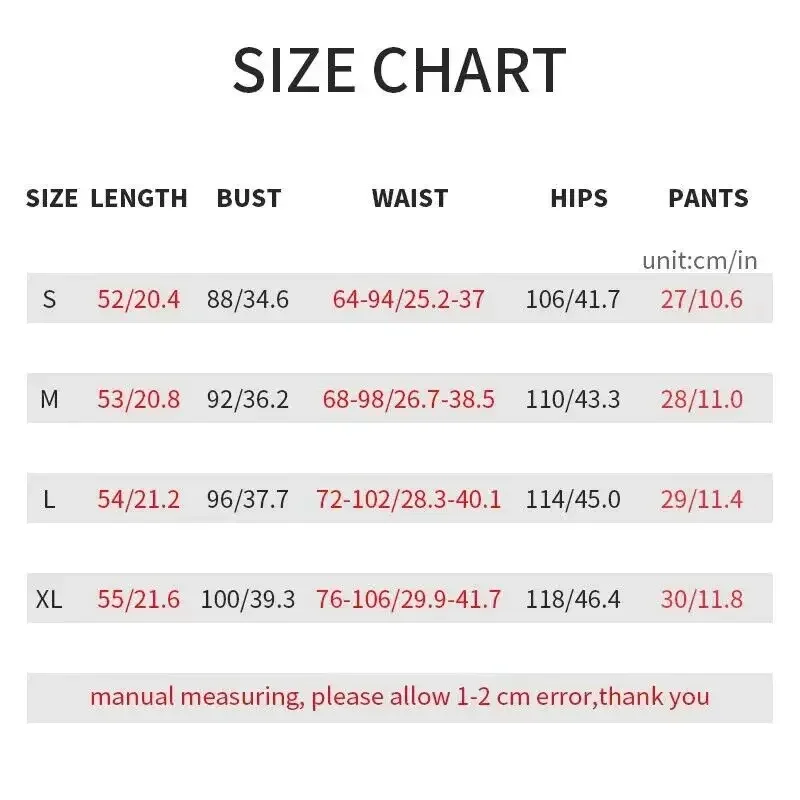Click waist value 64-94/25.2-37

(x=409, y=299)
